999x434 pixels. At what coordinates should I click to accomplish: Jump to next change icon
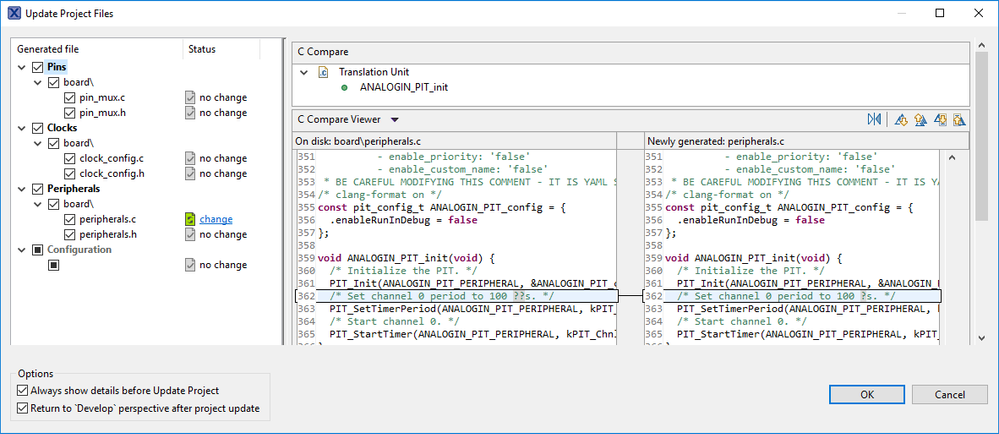[x=941, y=120]
